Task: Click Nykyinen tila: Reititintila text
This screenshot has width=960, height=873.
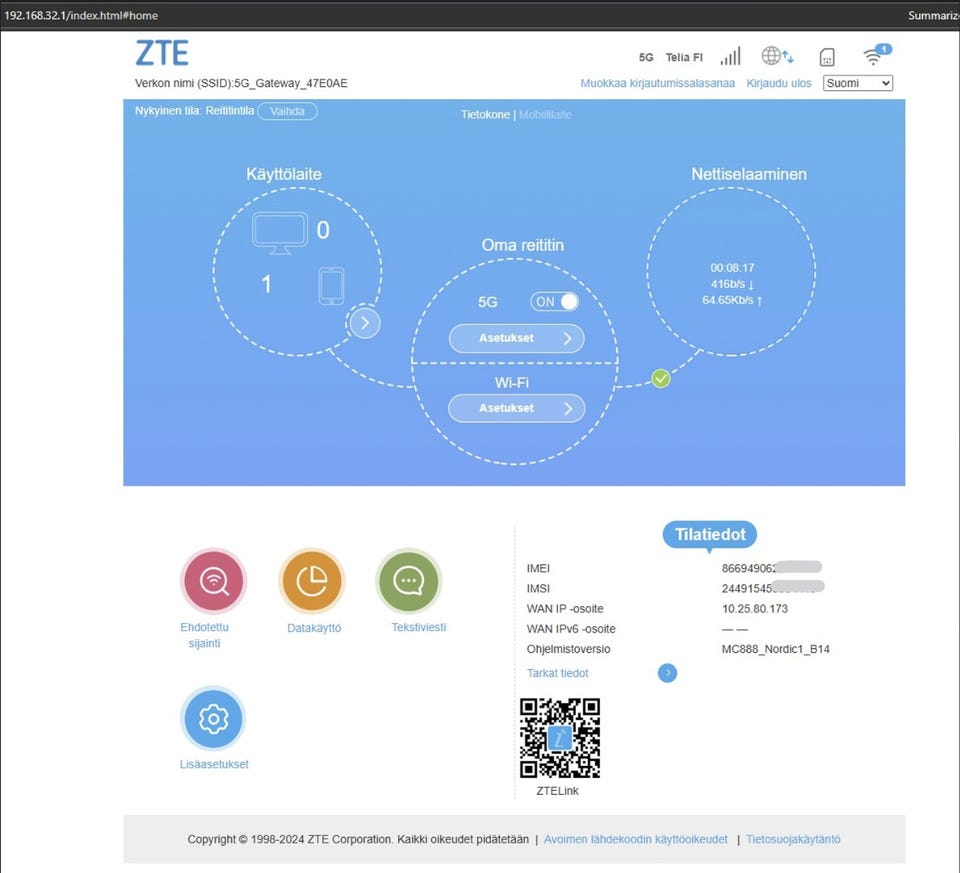Action: tap(194, 111)
